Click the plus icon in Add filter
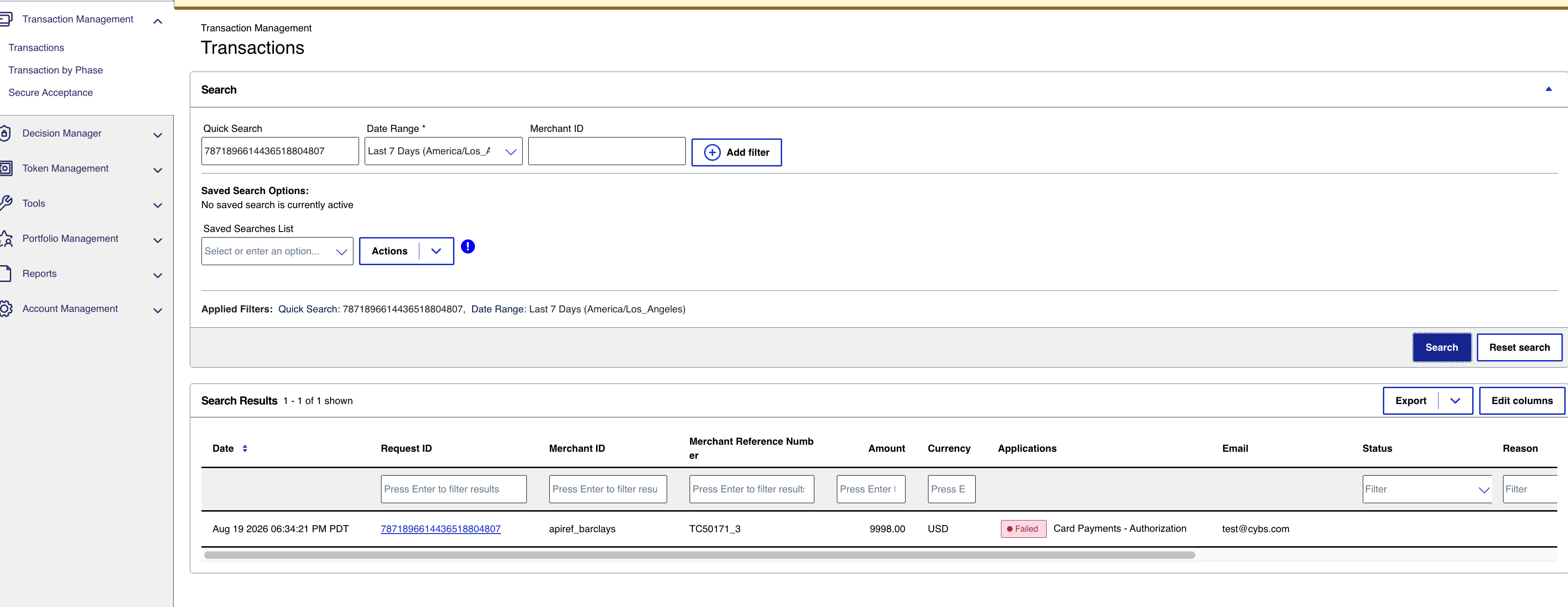1568x607 pixels. 712,152
